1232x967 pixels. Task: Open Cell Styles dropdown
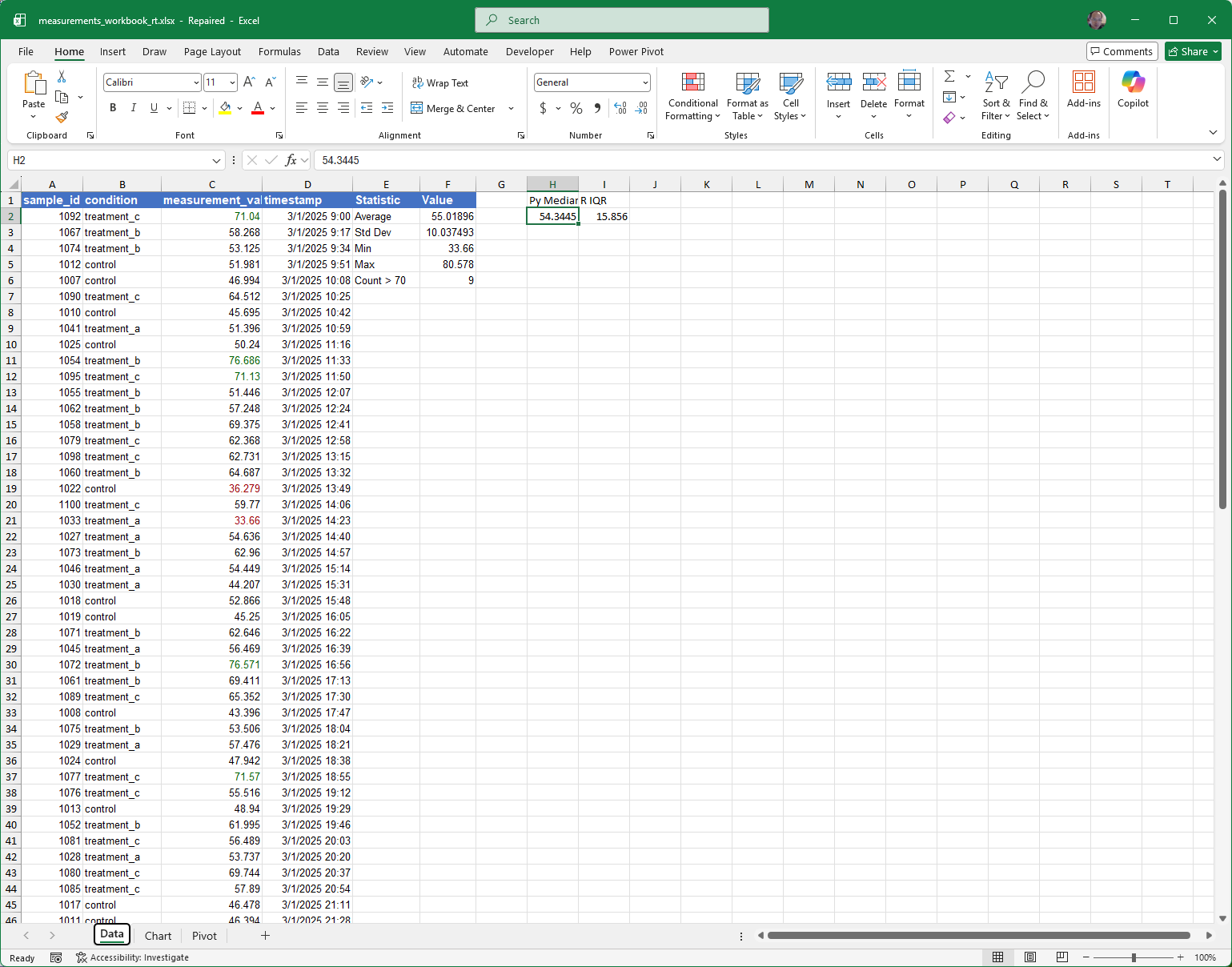pos(790,97)
